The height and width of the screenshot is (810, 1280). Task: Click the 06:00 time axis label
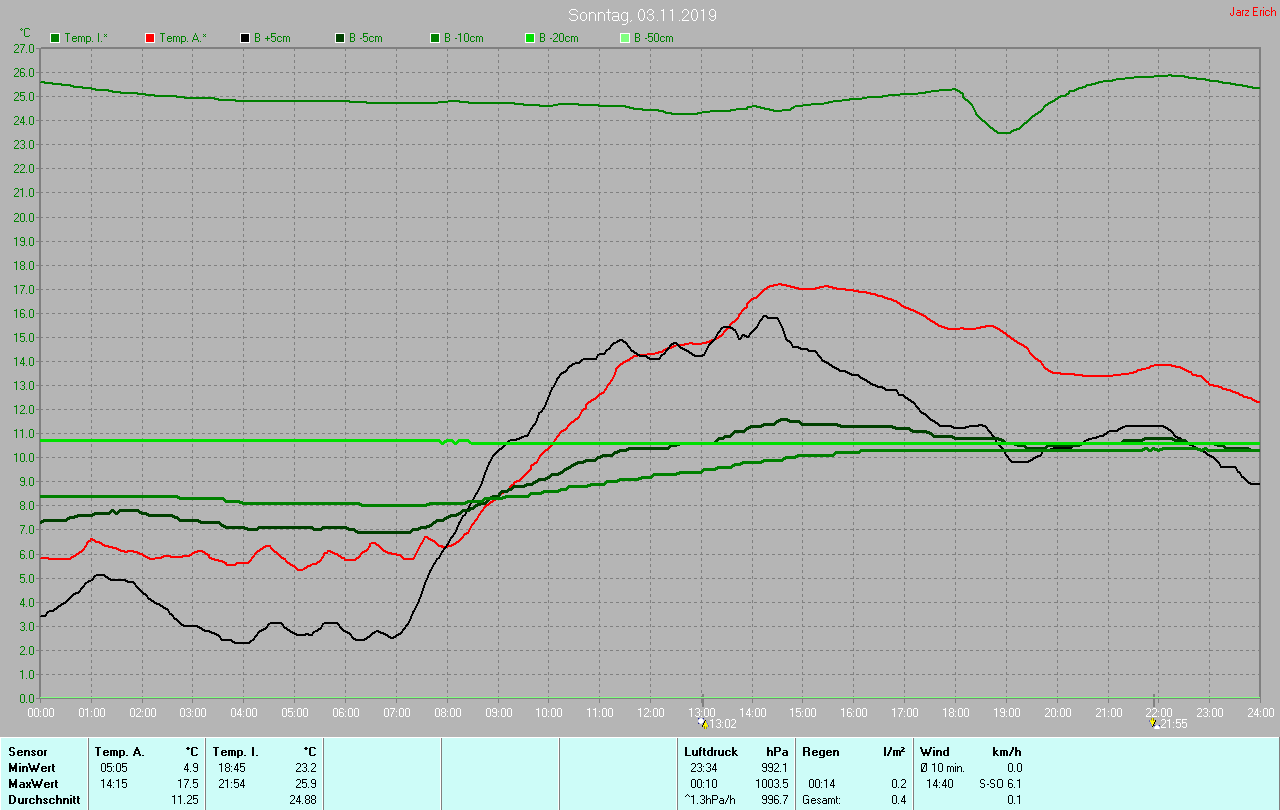(346, 712)
